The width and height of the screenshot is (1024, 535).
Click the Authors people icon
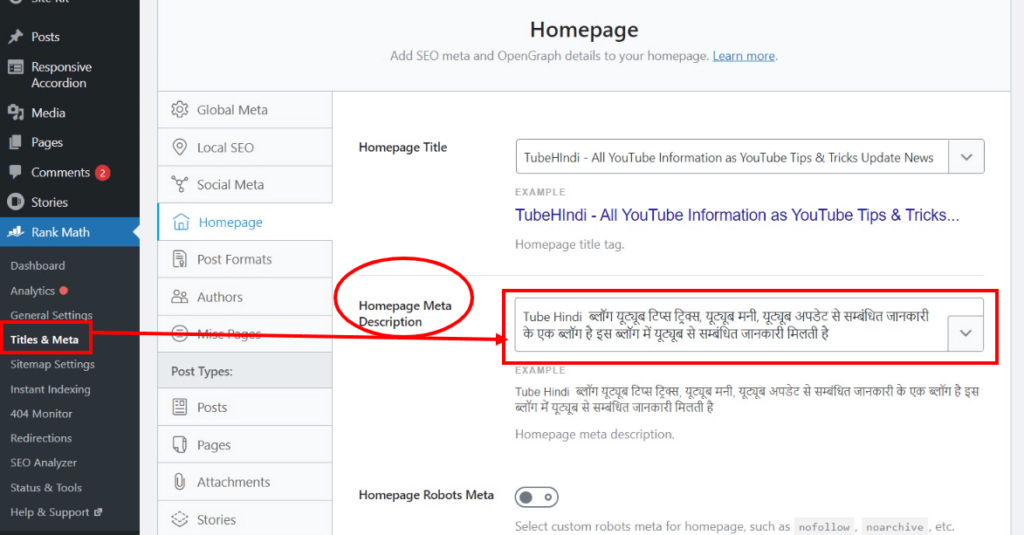[x=180, y=297]
